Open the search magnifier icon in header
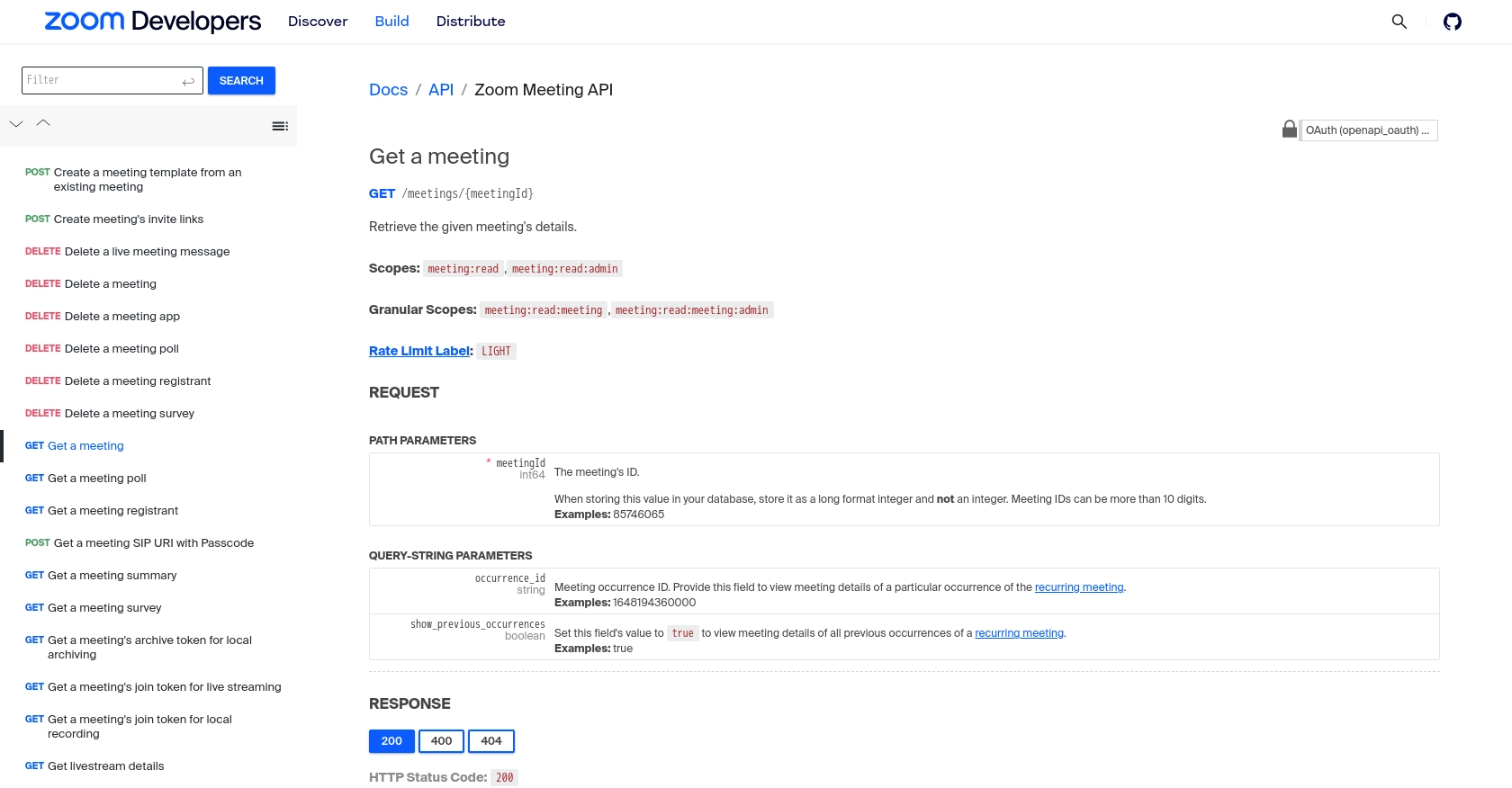Image resolution: width=1512 pixels, height=788 pixels. tap(1399, 22)
